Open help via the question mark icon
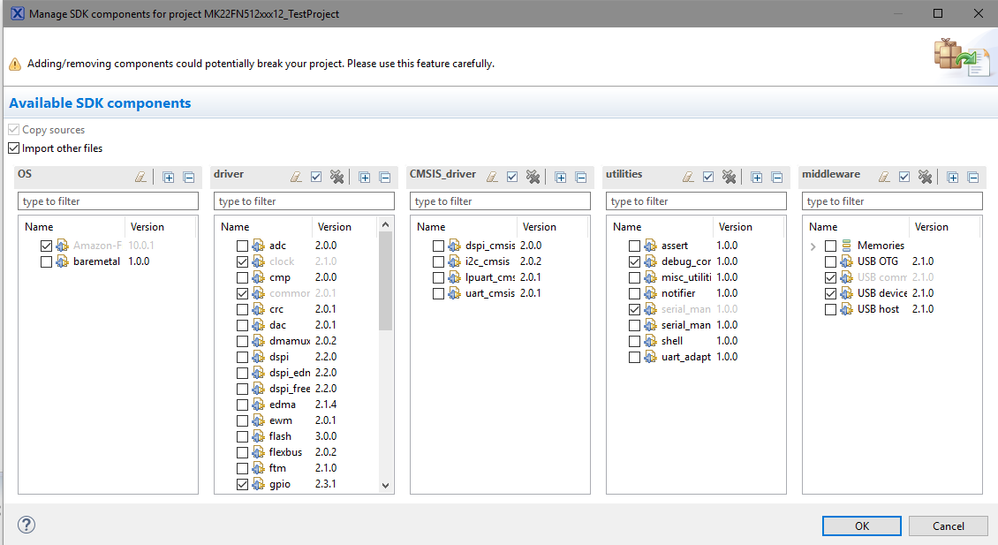The width and height of the screenshot is (998, 545). (26, 525)
